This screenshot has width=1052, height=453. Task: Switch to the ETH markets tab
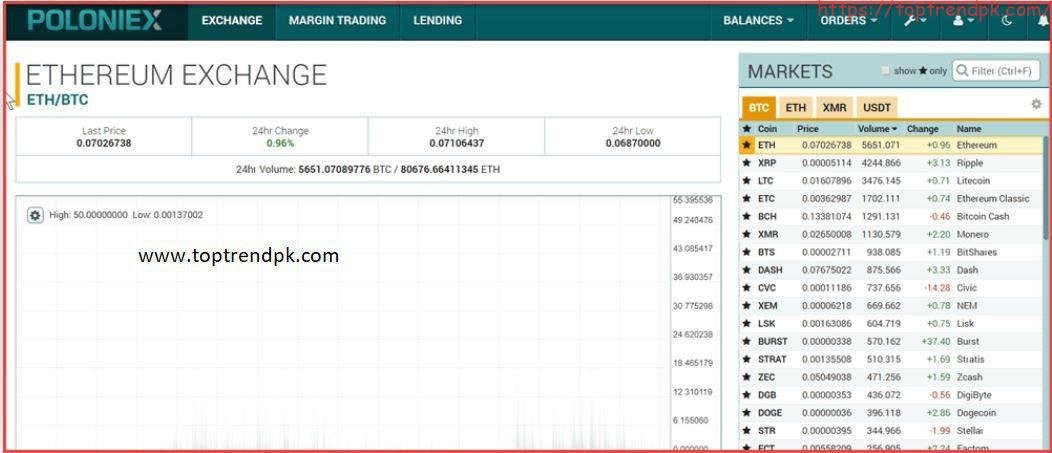pos(796,107)
